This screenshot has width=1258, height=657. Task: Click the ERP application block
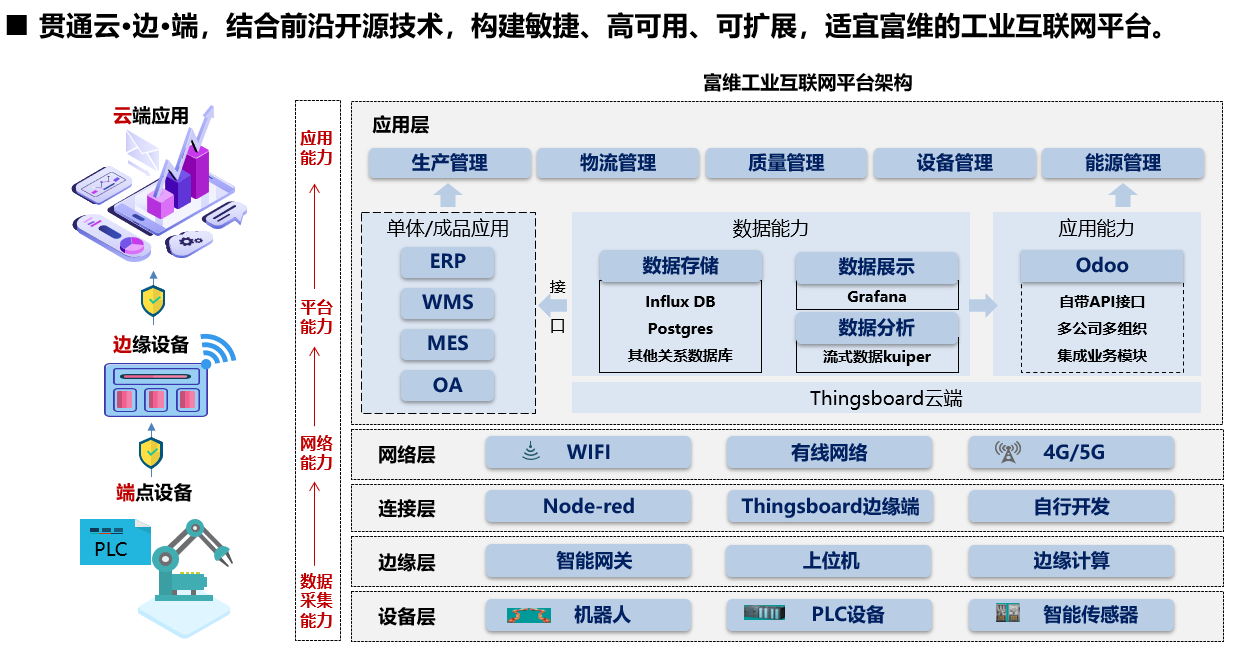click(x=447, y=263)
